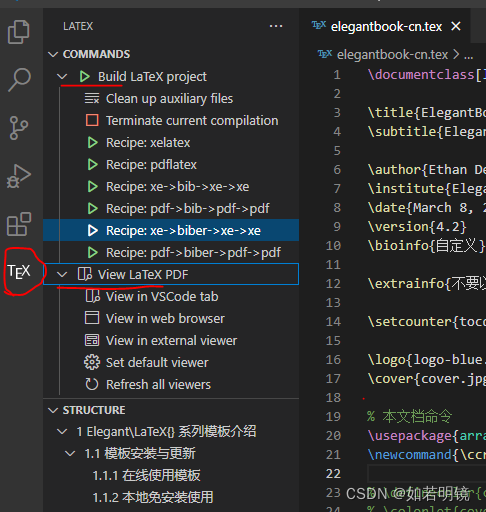The width and height of the screenshot is (486, 512).
Task: Jump to 1.1.2 本地免安装使用 in structure
Action: coord(153,497)
